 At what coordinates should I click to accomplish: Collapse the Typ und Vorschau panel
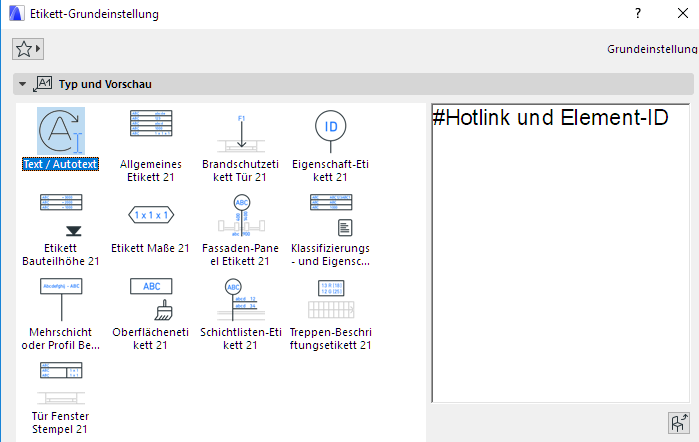tap(22, 84)
